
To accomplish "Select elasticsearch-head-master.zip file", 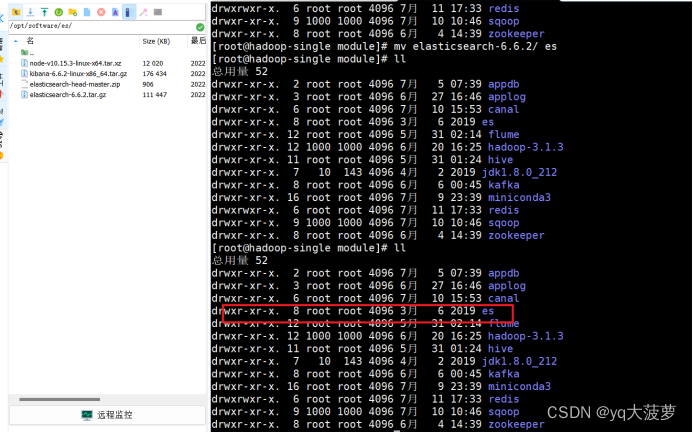I will point(75,84).
